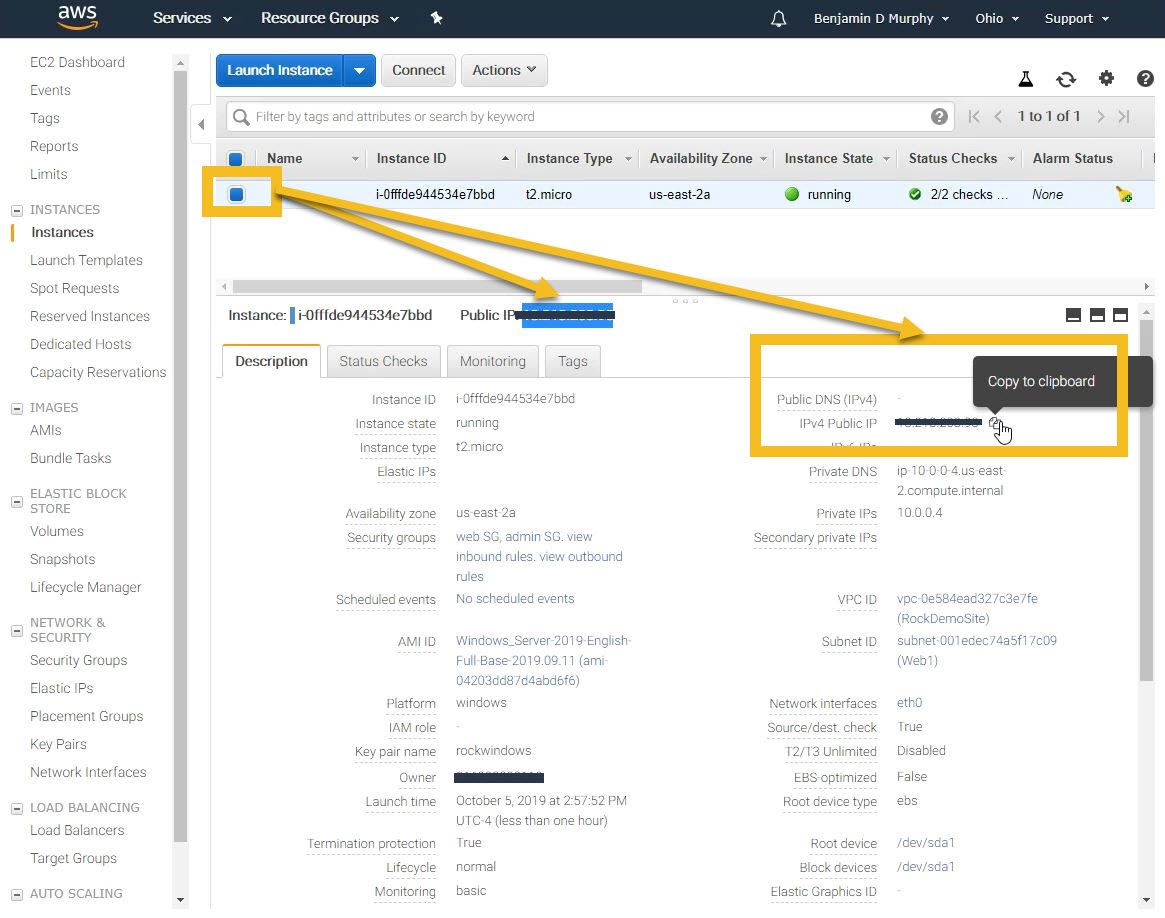Collapse the INSTANCES sidebar section
Image resolution: width=1165 pixels, height=918 pixels.
17,210
